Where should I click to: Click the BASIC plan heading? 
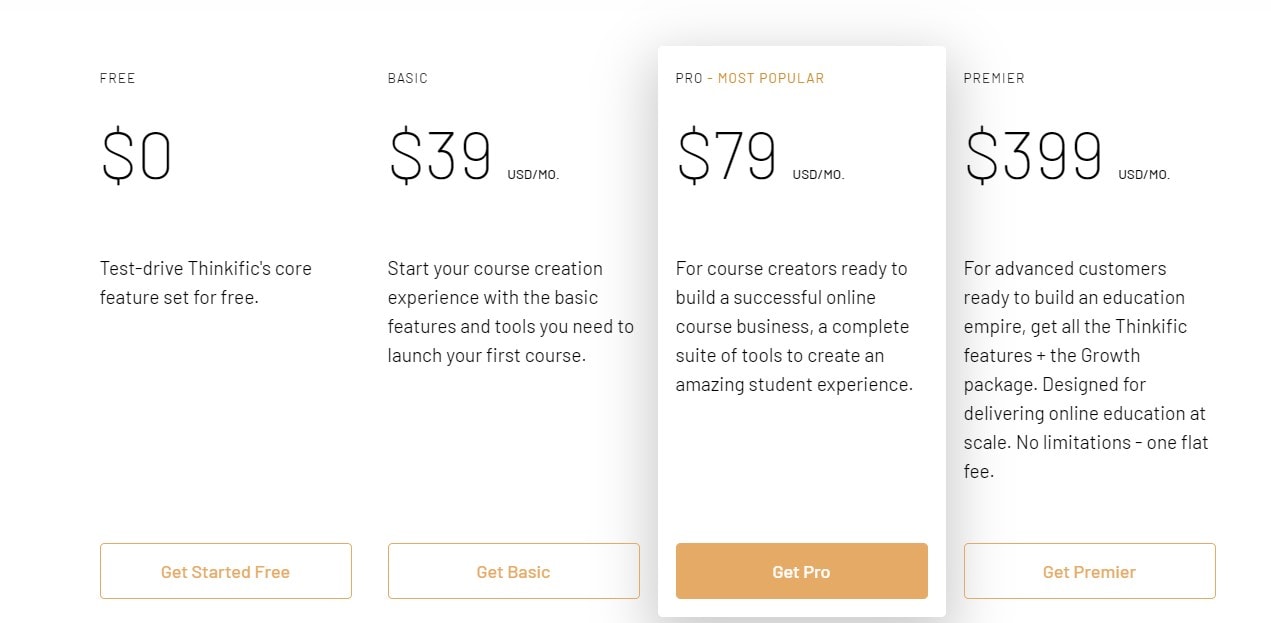coord(407,78)
